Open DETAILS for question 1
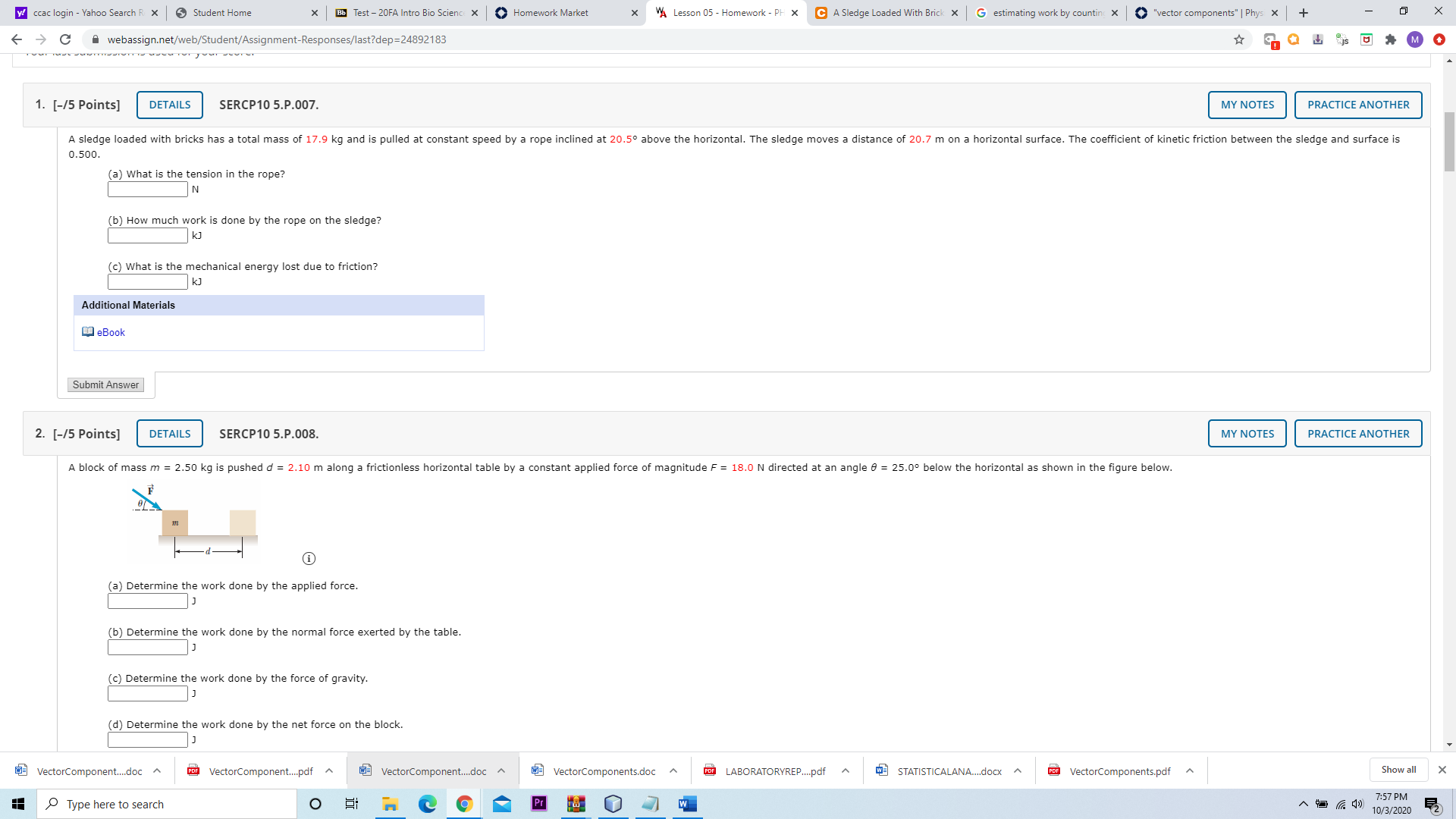1456x819 pixels. (x=170, y=105)
